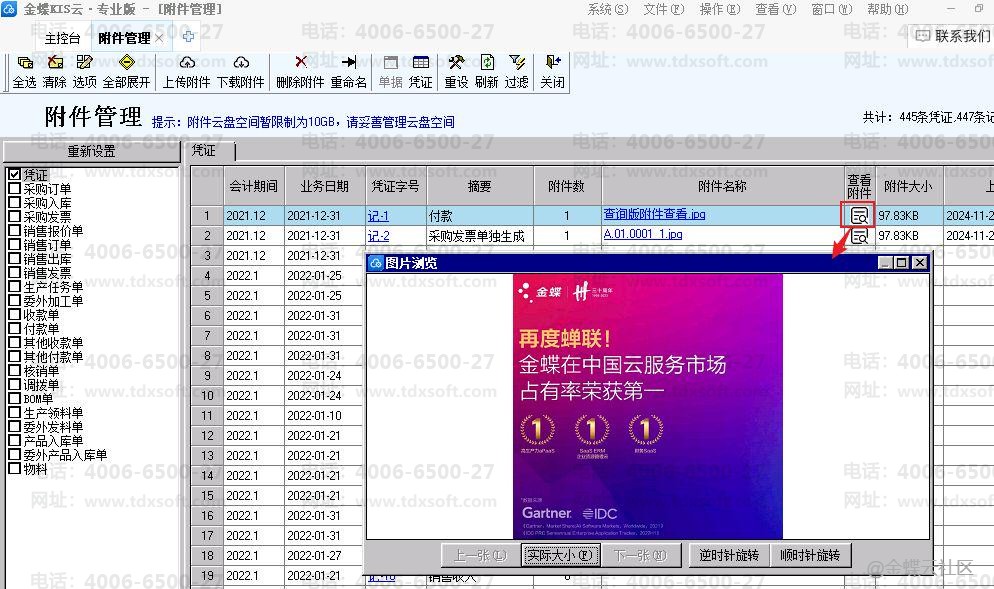994x589 pixels.
Task: Click the 重命名 (rename) toolbar icon
Action: pyautogui.click(x=349, y=62)
